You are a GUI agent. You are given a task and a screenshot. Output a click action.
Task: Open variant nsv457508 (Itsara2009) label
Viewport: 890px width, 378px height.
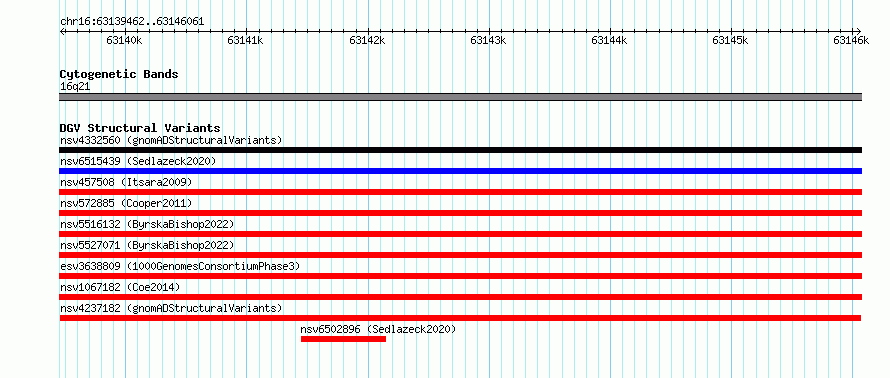(126, 182)
